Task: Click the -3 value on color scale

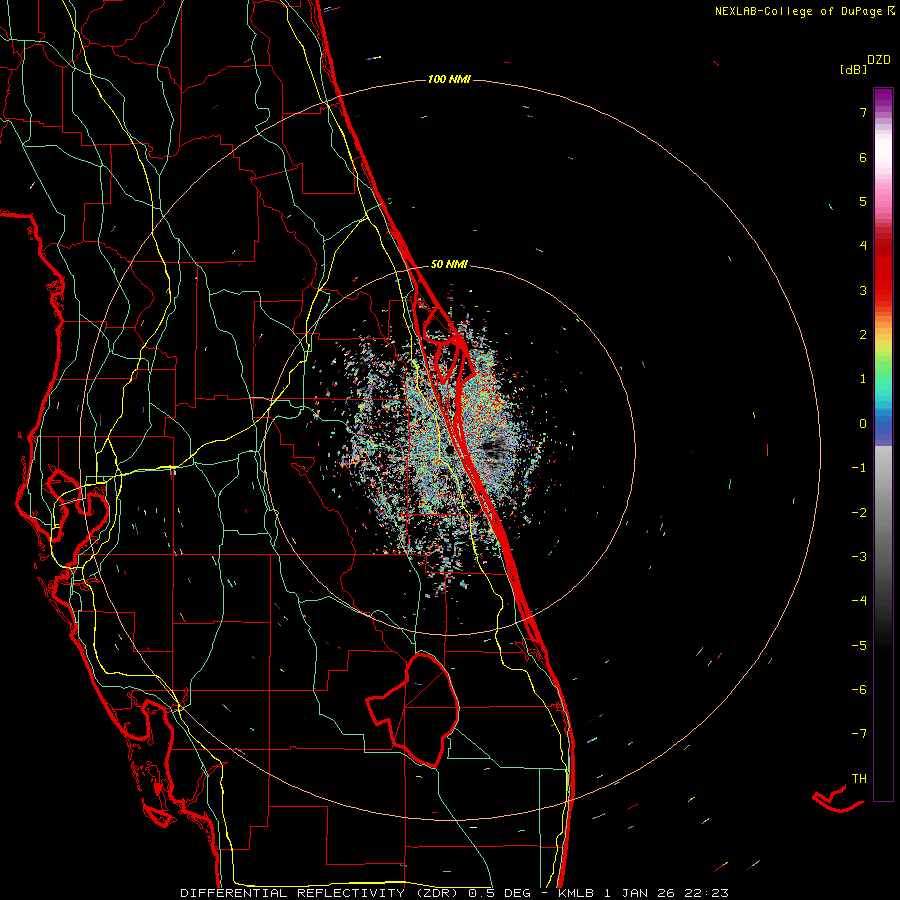Action: pos(859,557)
